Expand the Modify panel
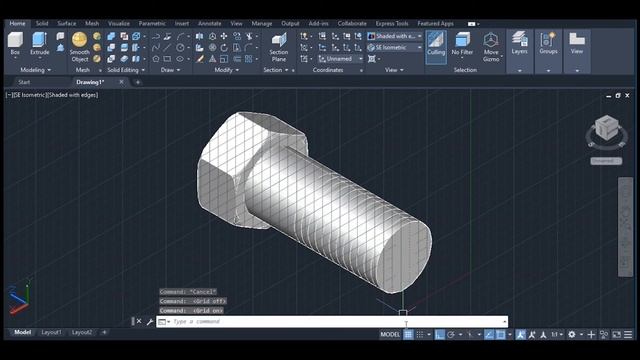This screenshot has height=360, width=640. click(x=227, y=70)
